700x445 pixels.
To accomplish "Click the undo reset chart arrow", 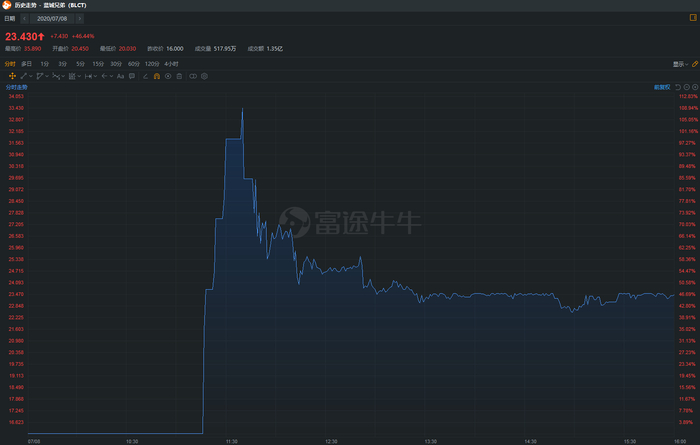I will pyautogui.click(x=678, y=87).
